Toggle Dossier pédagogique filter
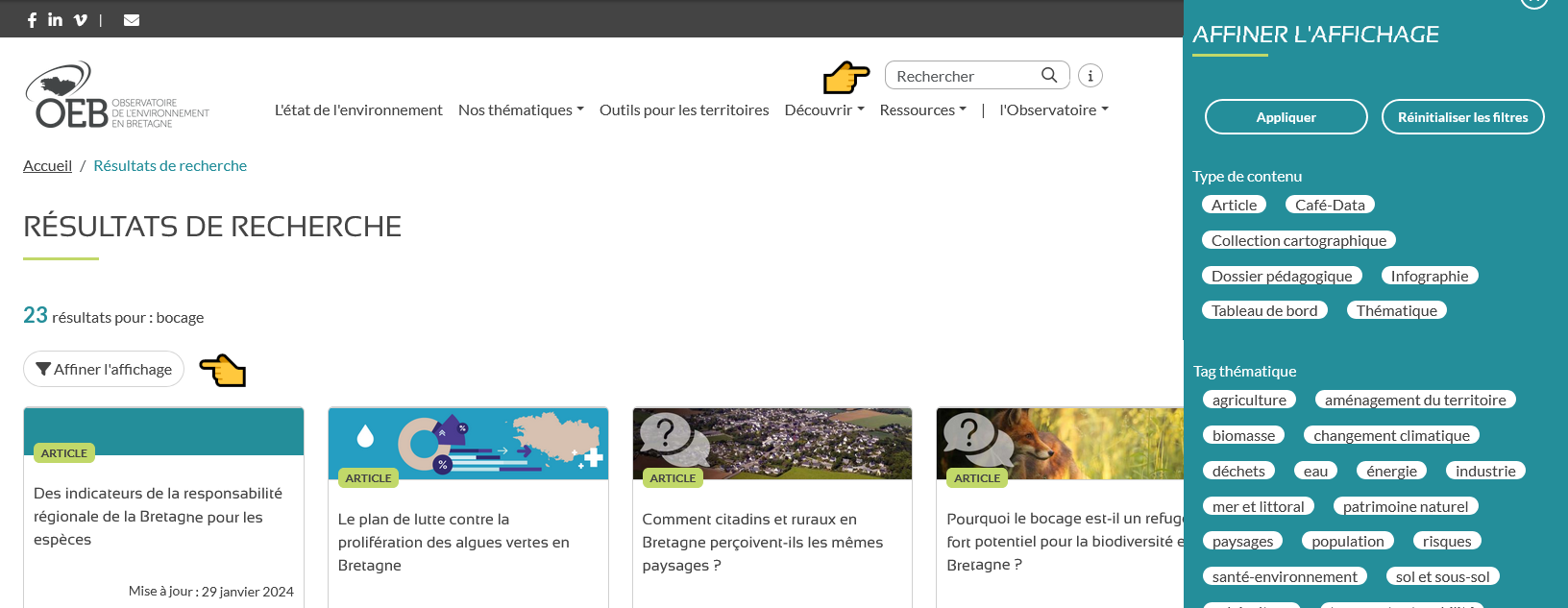The height and width of the screenshot is (608, 1568). pyautogui.click(x=1282, y=276)
